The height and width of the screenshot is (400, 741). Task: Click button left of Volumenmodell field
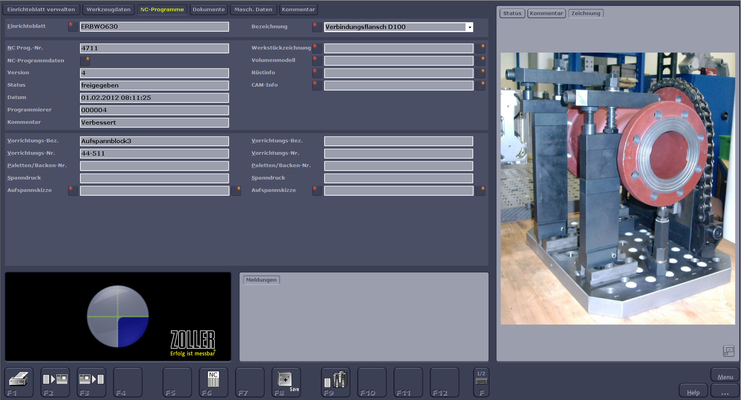tap(317, 61)
